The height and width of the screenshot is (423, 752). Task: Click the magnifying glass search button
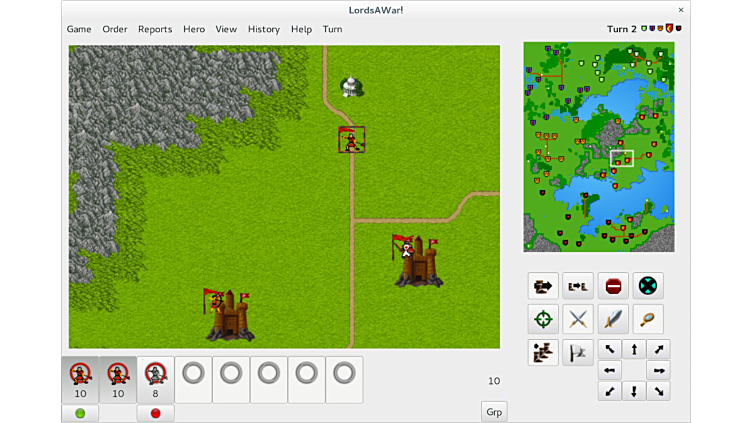(648, 319)
